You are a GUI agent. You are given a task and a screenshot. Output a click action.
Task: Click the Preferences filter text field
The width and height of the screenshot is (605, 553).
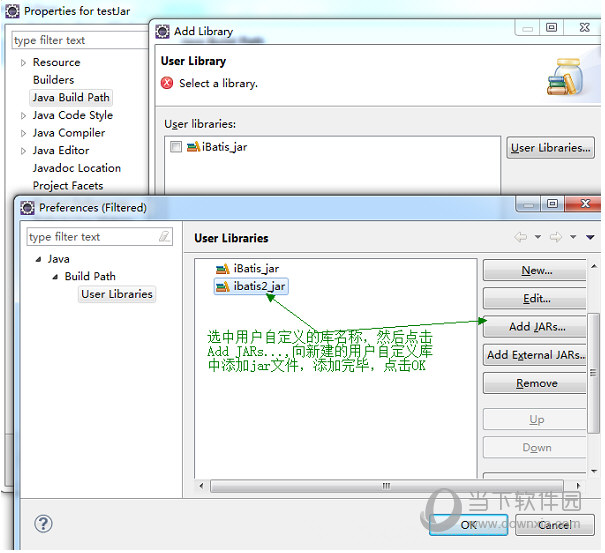[90, 237]
